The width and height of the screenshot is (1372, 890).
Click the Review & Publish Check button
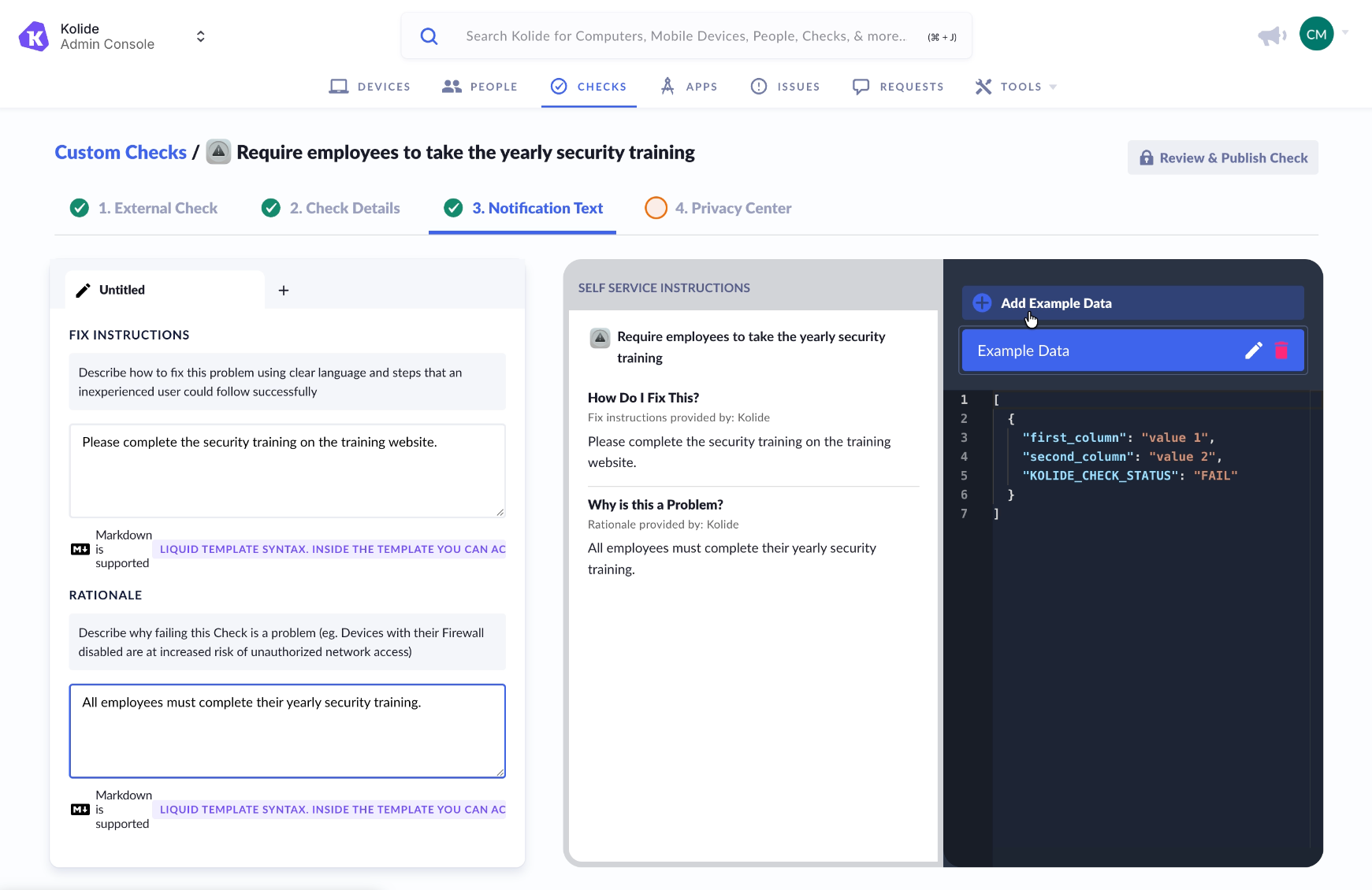coord(1222,158)
